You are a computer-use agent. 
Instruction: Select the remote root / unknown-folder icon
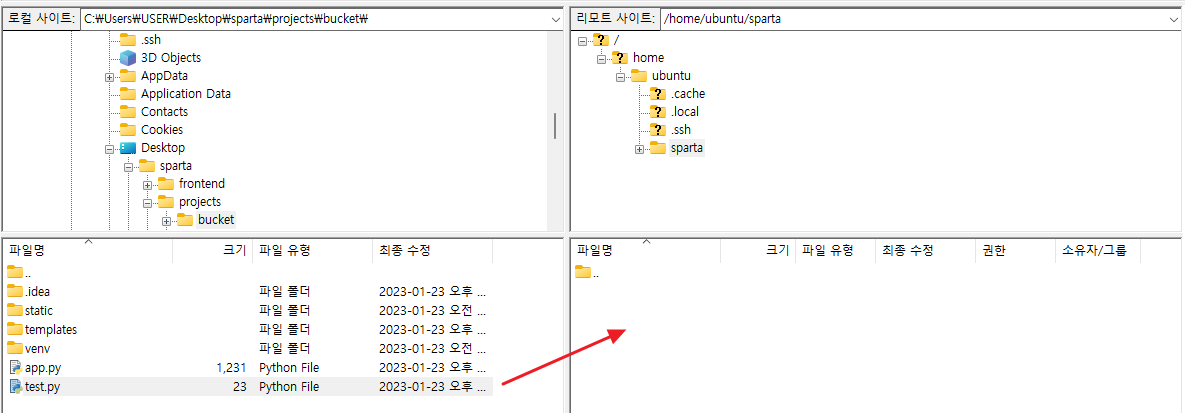click(601, 39)
